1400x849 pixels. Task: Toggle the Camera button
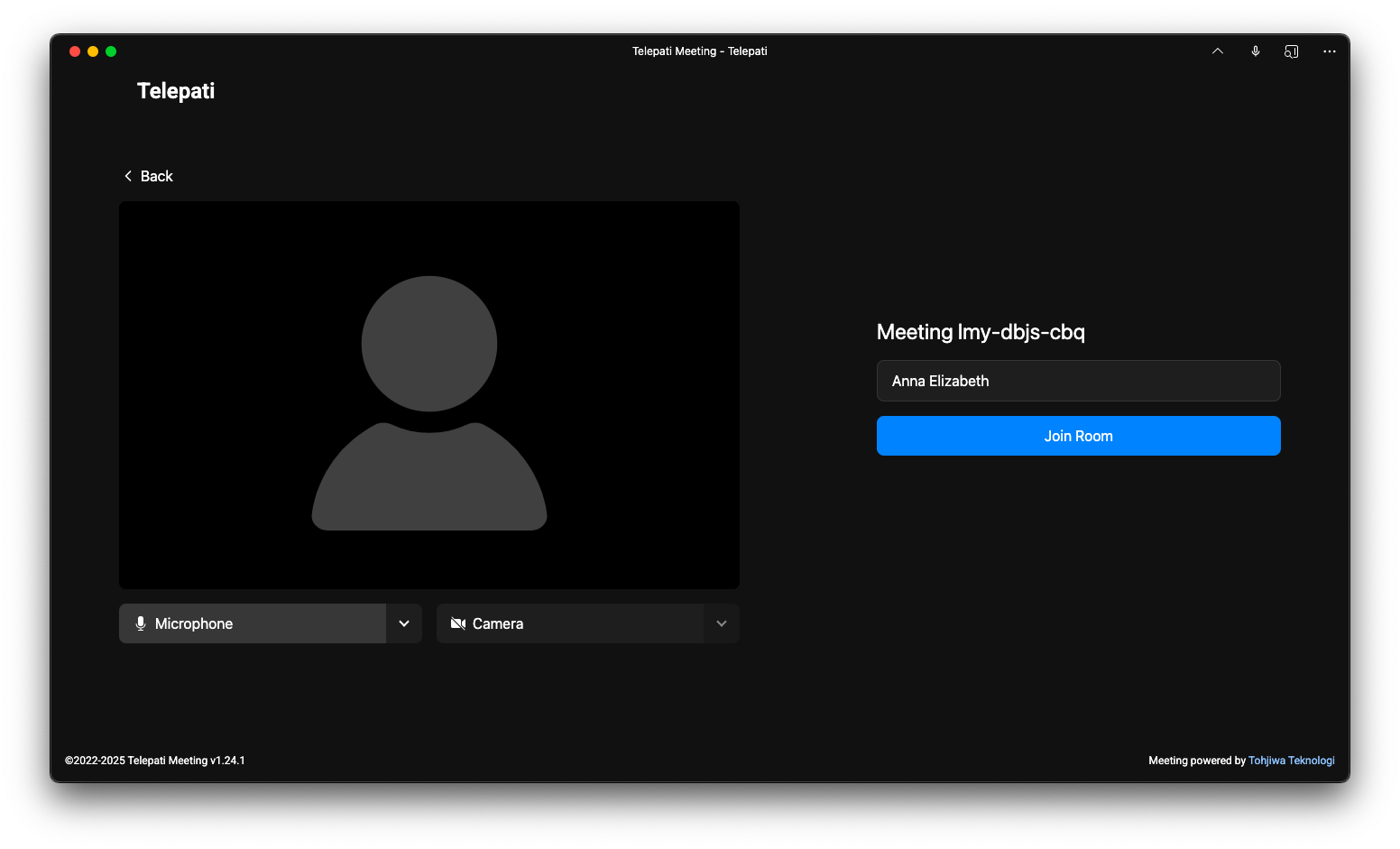pos(570,623)
